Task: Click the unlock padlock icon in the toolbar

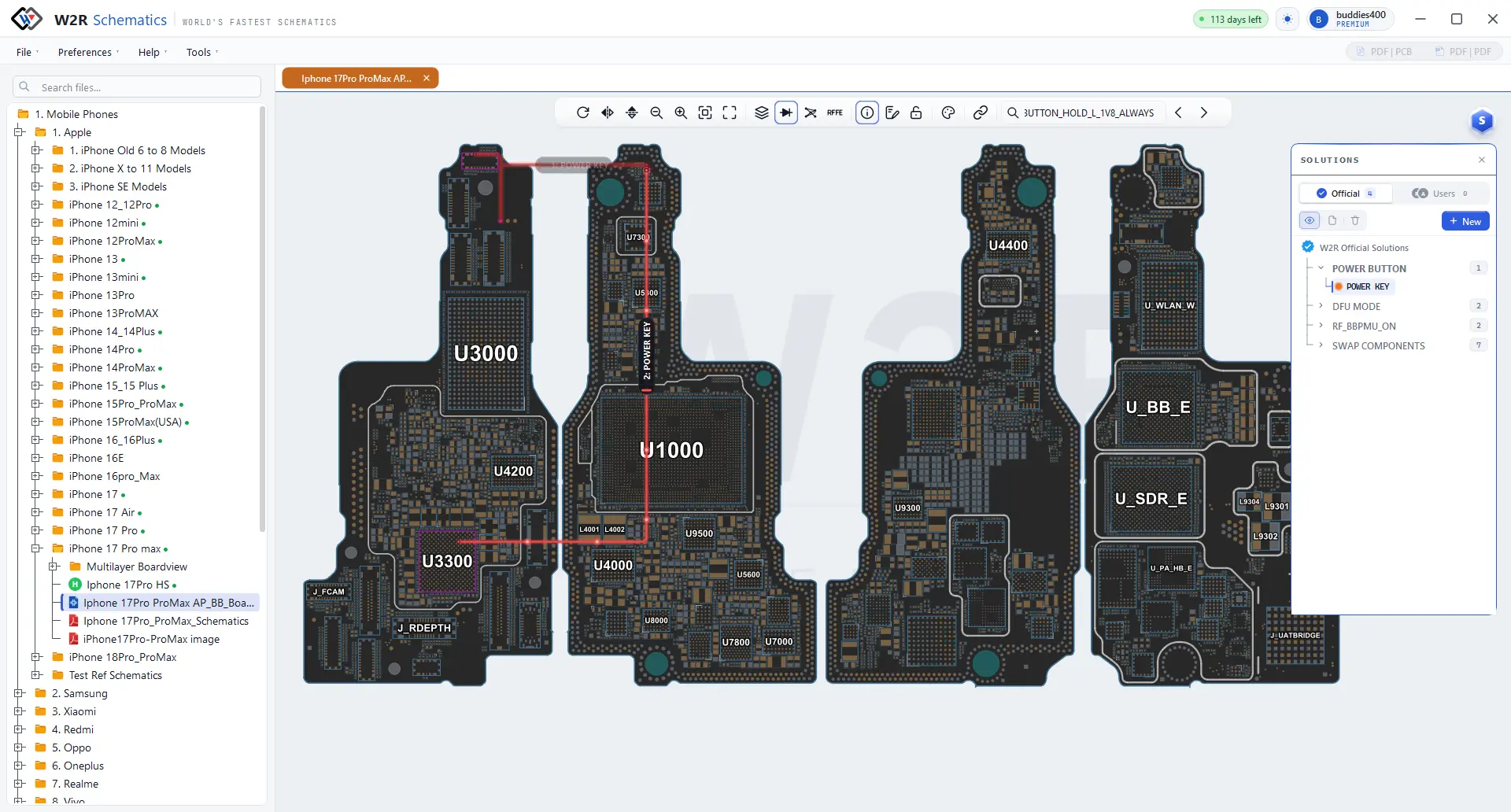Action: coord(916,113)
